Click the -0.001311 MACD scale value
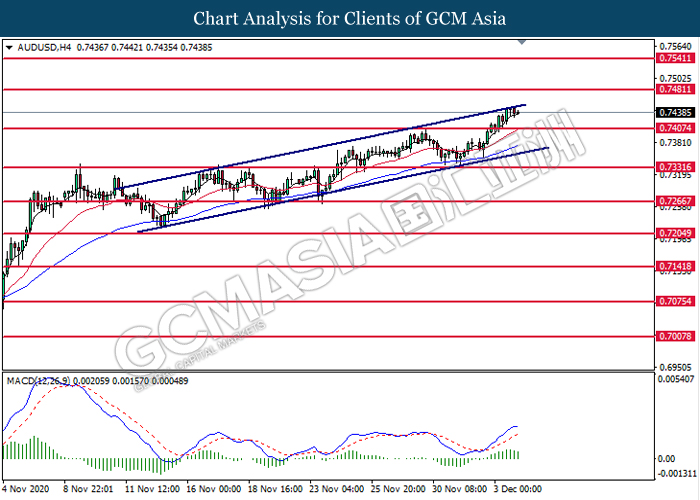700x500 pixels. 676,474
